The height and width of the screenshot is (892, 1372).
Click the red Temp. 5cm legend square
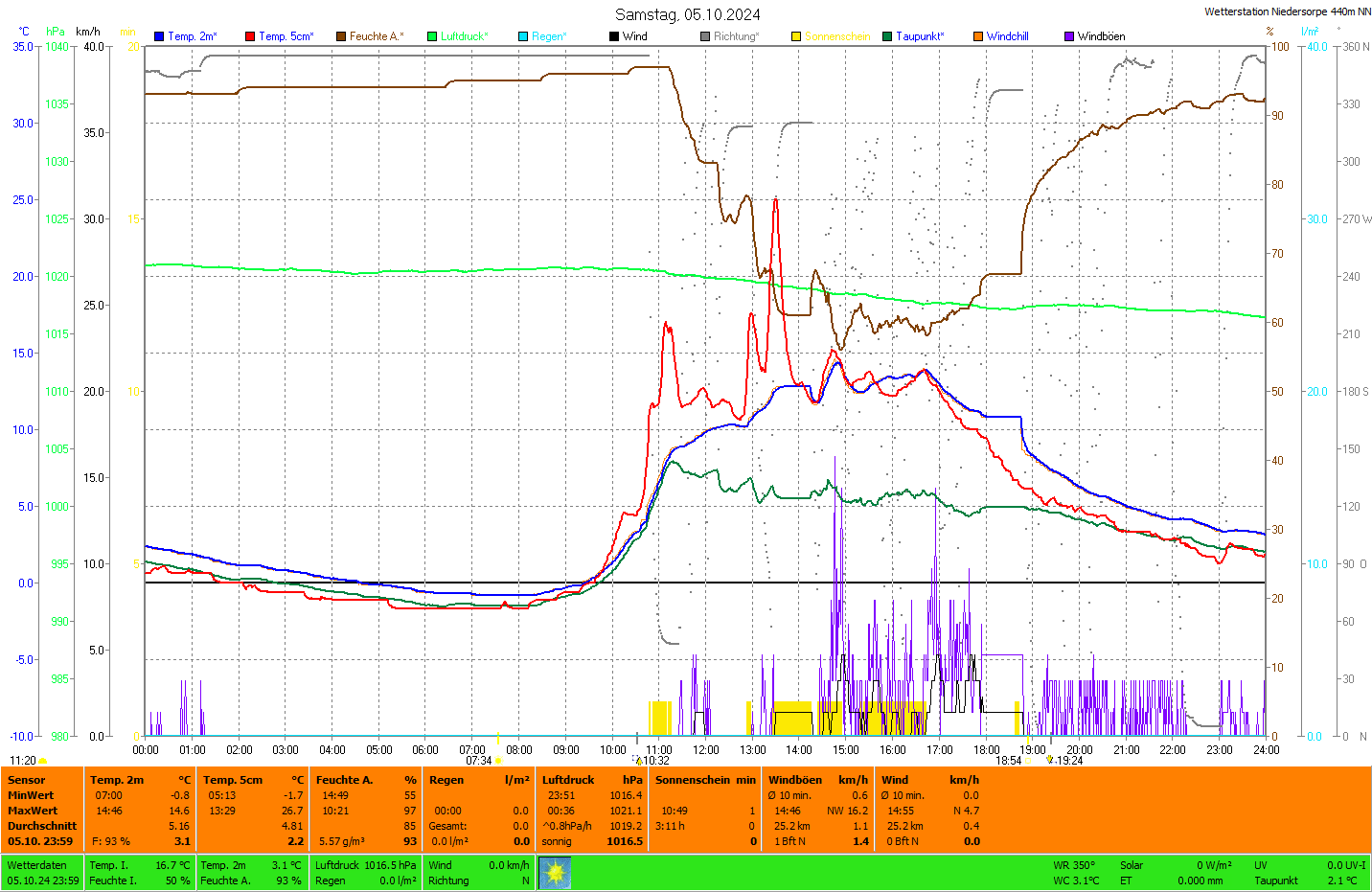[x=250, y=36]
